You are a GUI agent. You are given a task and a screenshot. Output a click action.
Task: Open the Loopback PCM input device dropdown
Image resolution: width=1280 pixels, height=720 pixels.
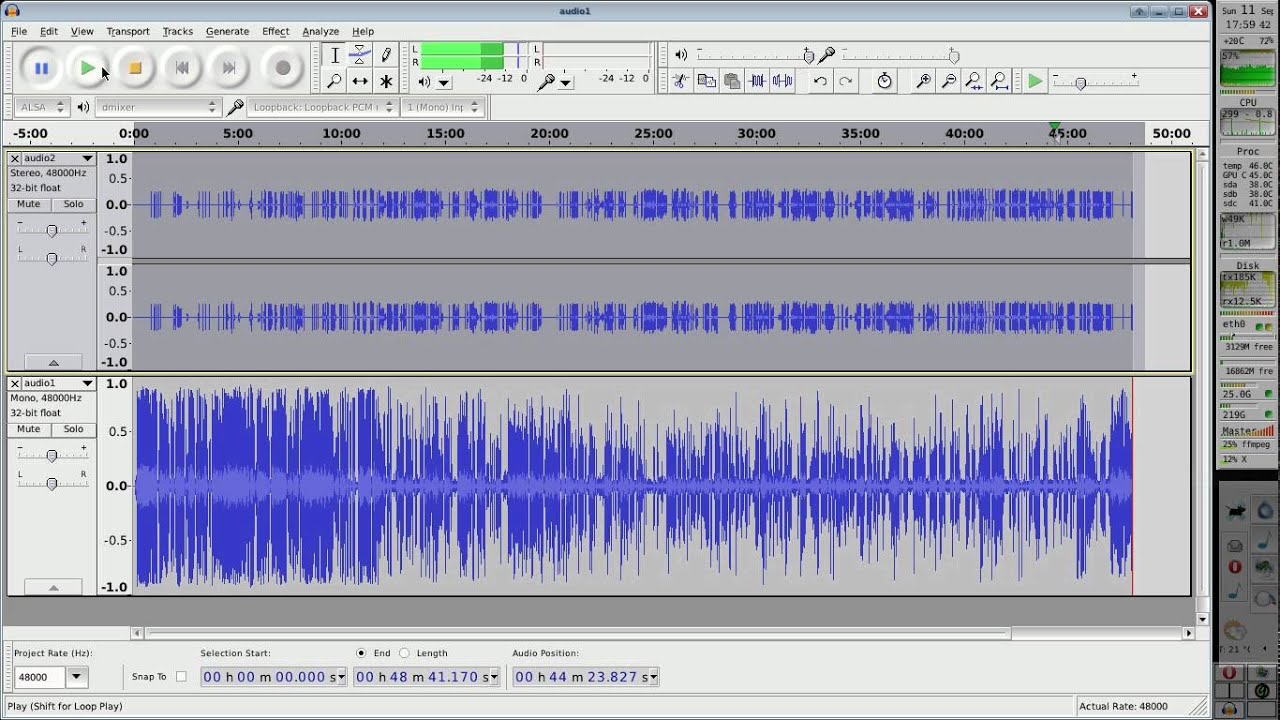coord(322,107)
